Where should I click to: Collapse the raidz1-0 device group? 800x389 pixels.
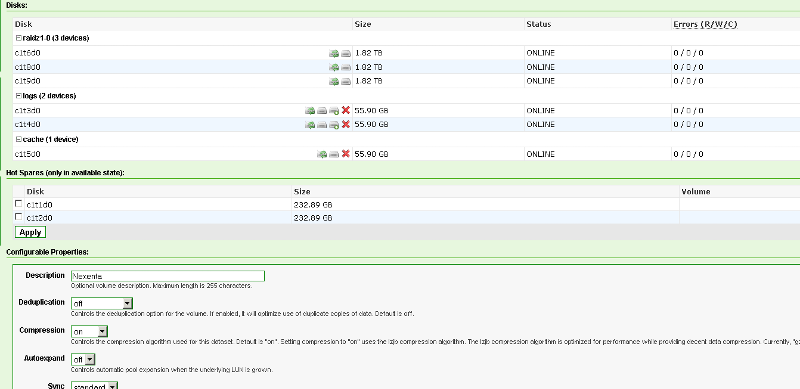tap(19, 38)
